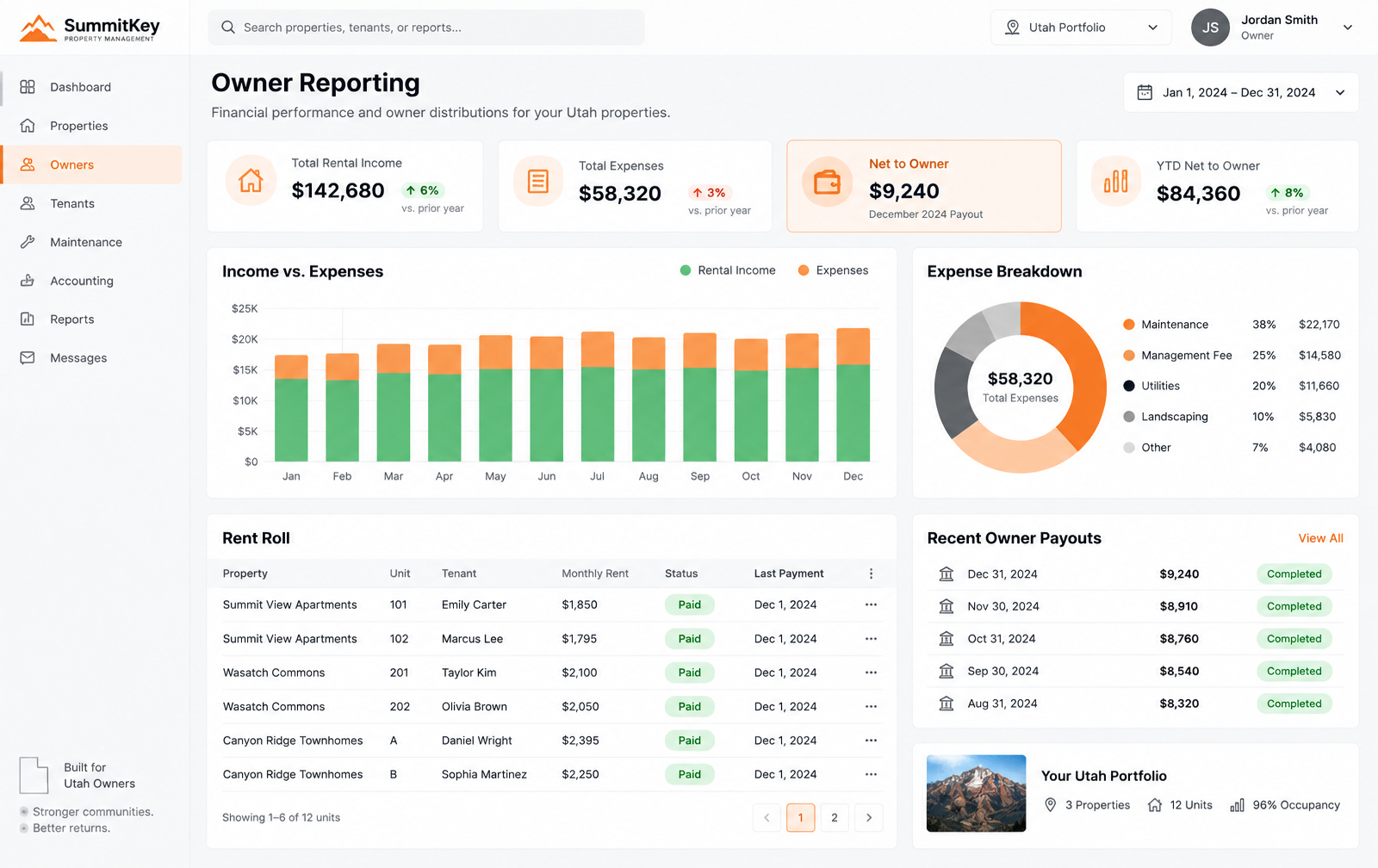This screenshot has width=1378, height=868.
Task: Click the next page arrow button
Action: pyautogui.click(x=869, y=818)
